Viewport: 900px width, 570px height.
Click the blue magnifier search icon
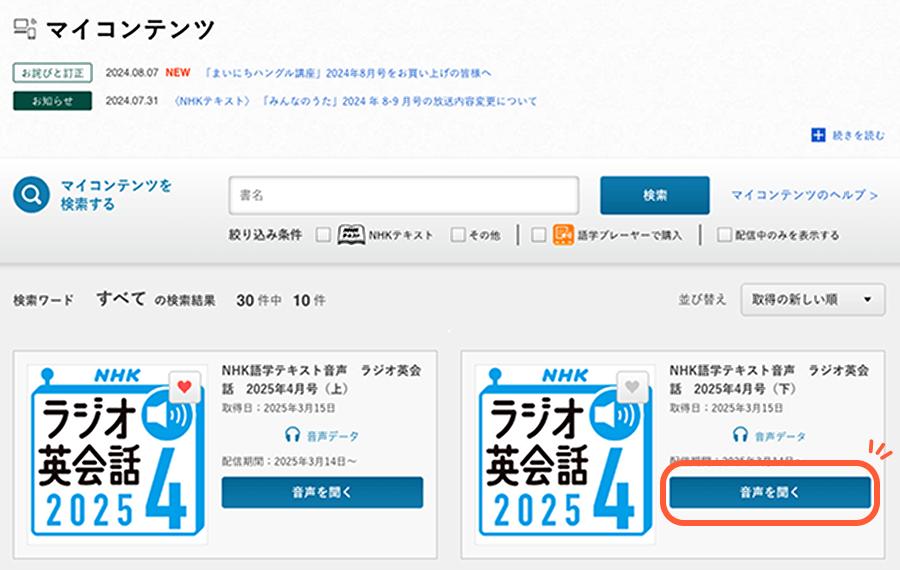31,195
